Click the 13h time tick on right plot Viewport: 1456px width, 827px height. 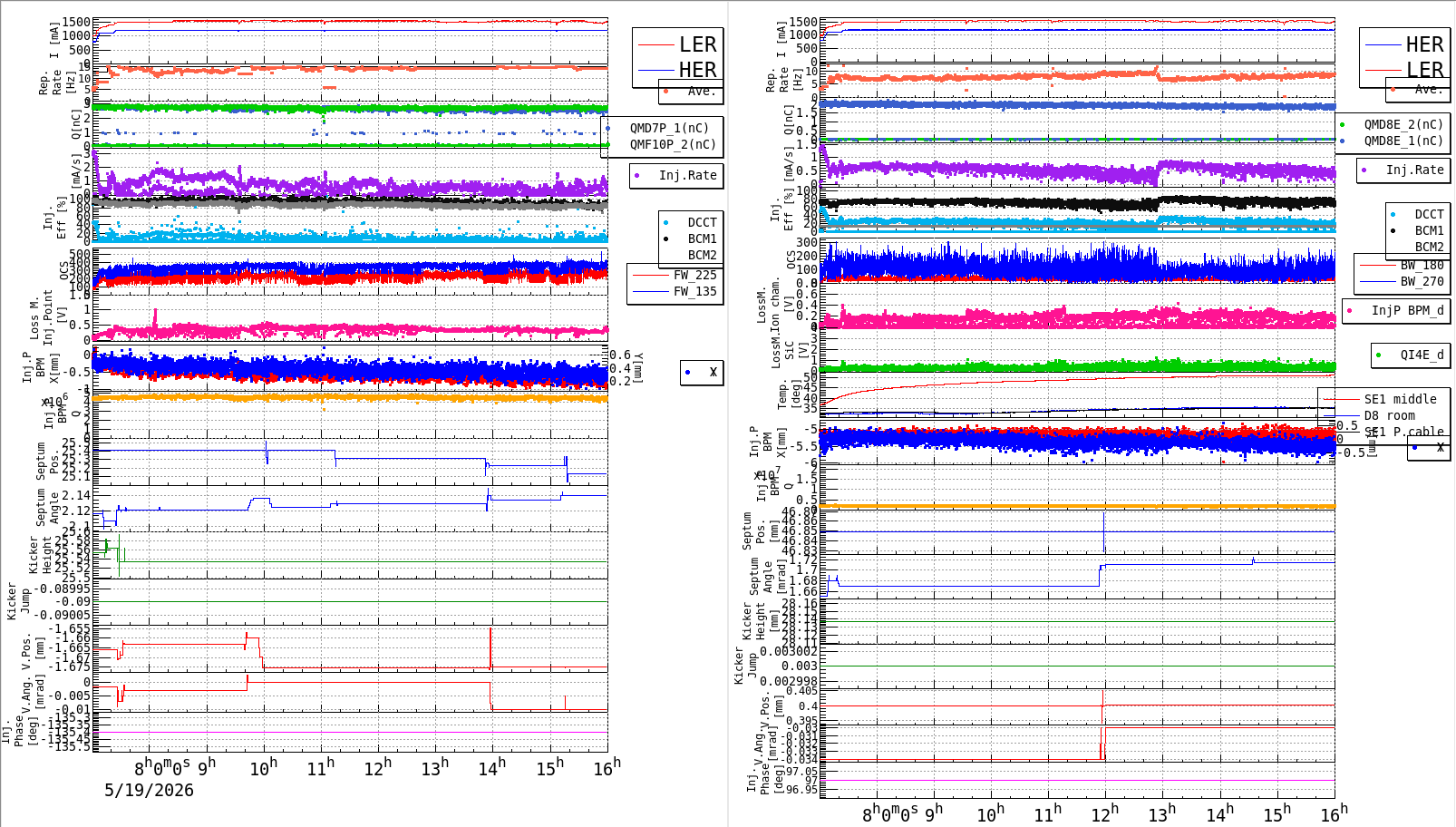coord(1162,813)
